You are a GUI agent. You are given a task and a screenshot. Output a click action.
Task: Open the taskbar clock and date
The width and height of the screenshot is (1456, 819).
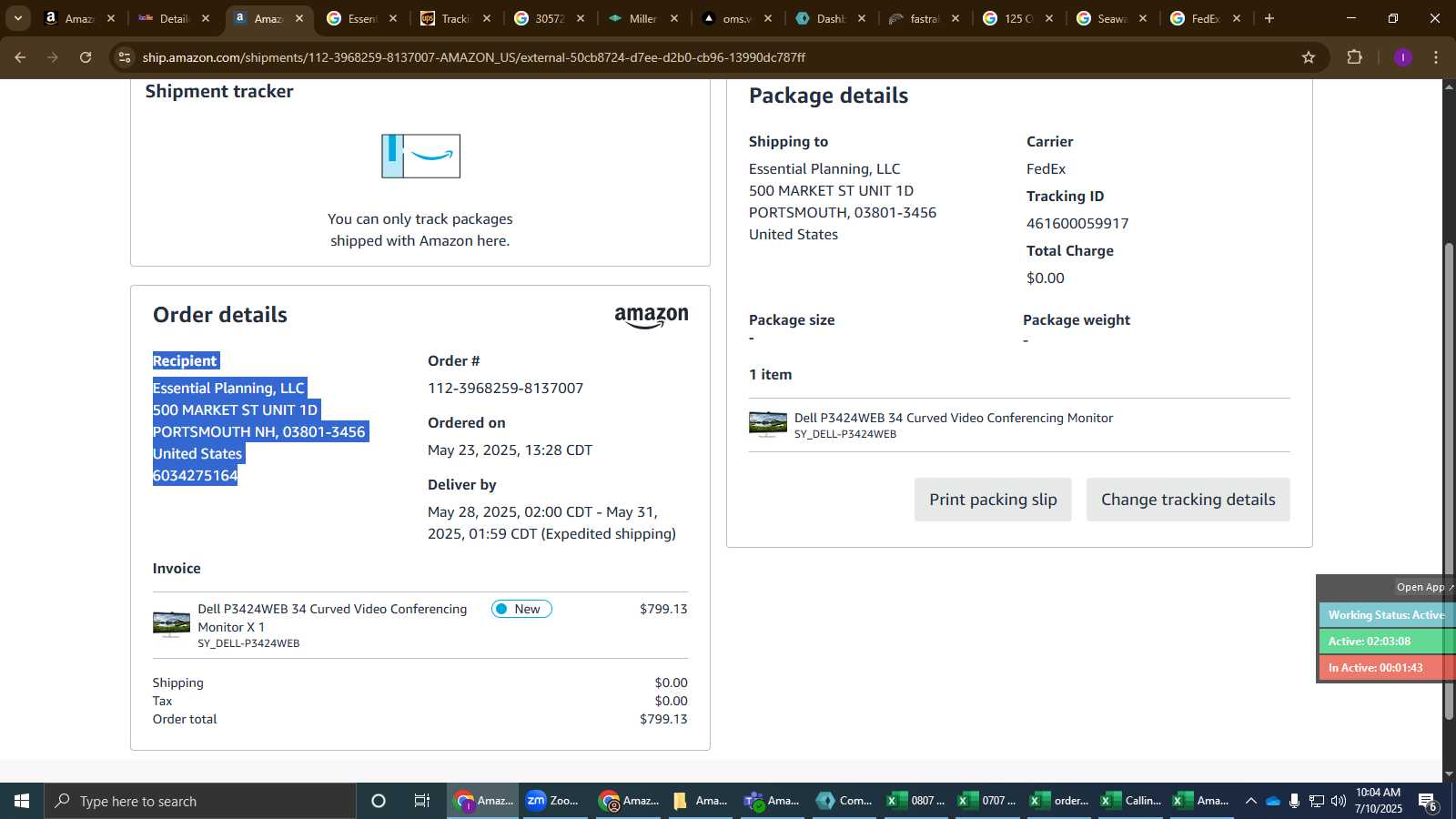(1378, 801)
